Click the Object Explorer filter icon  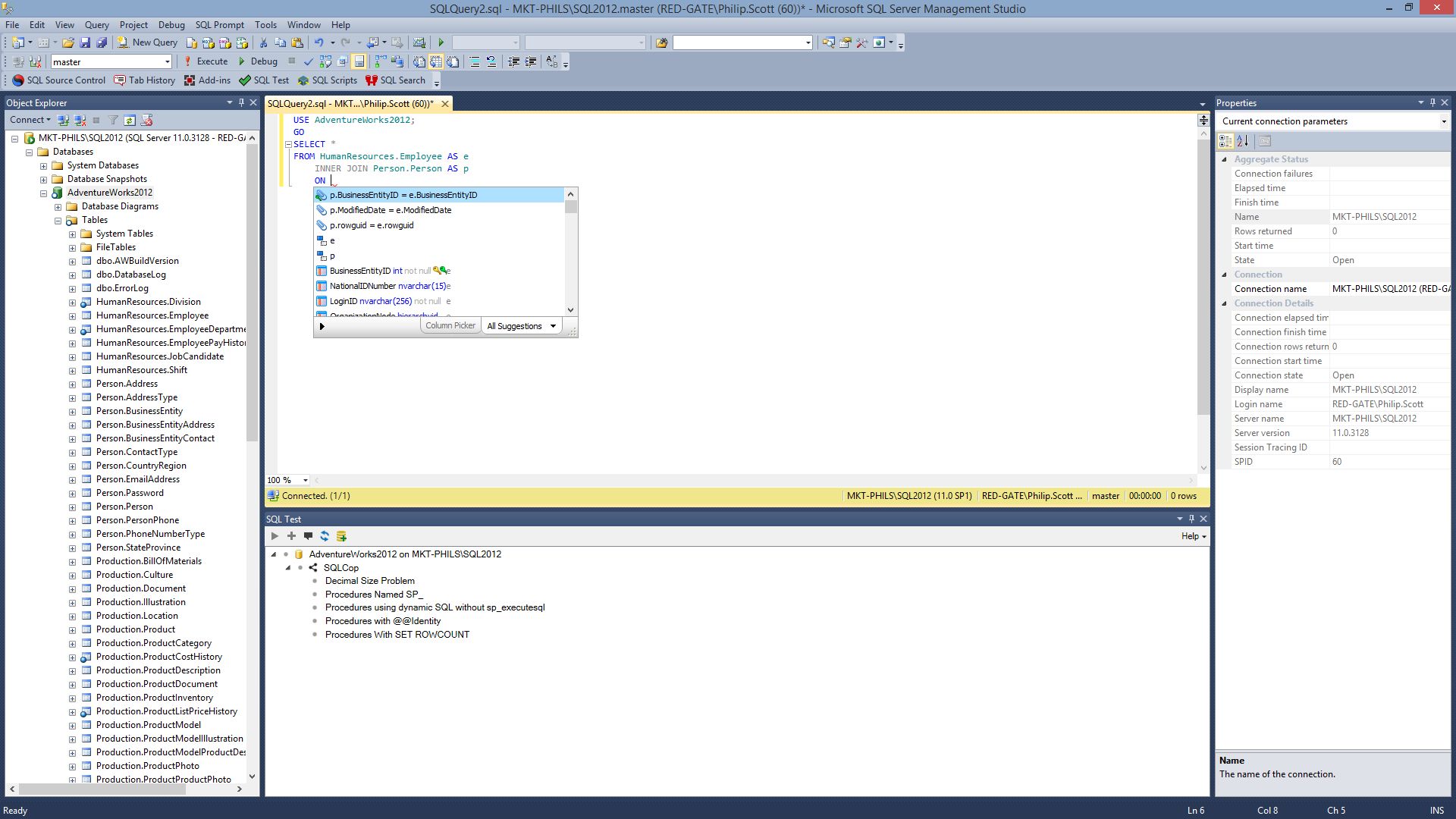coord(113,120)
